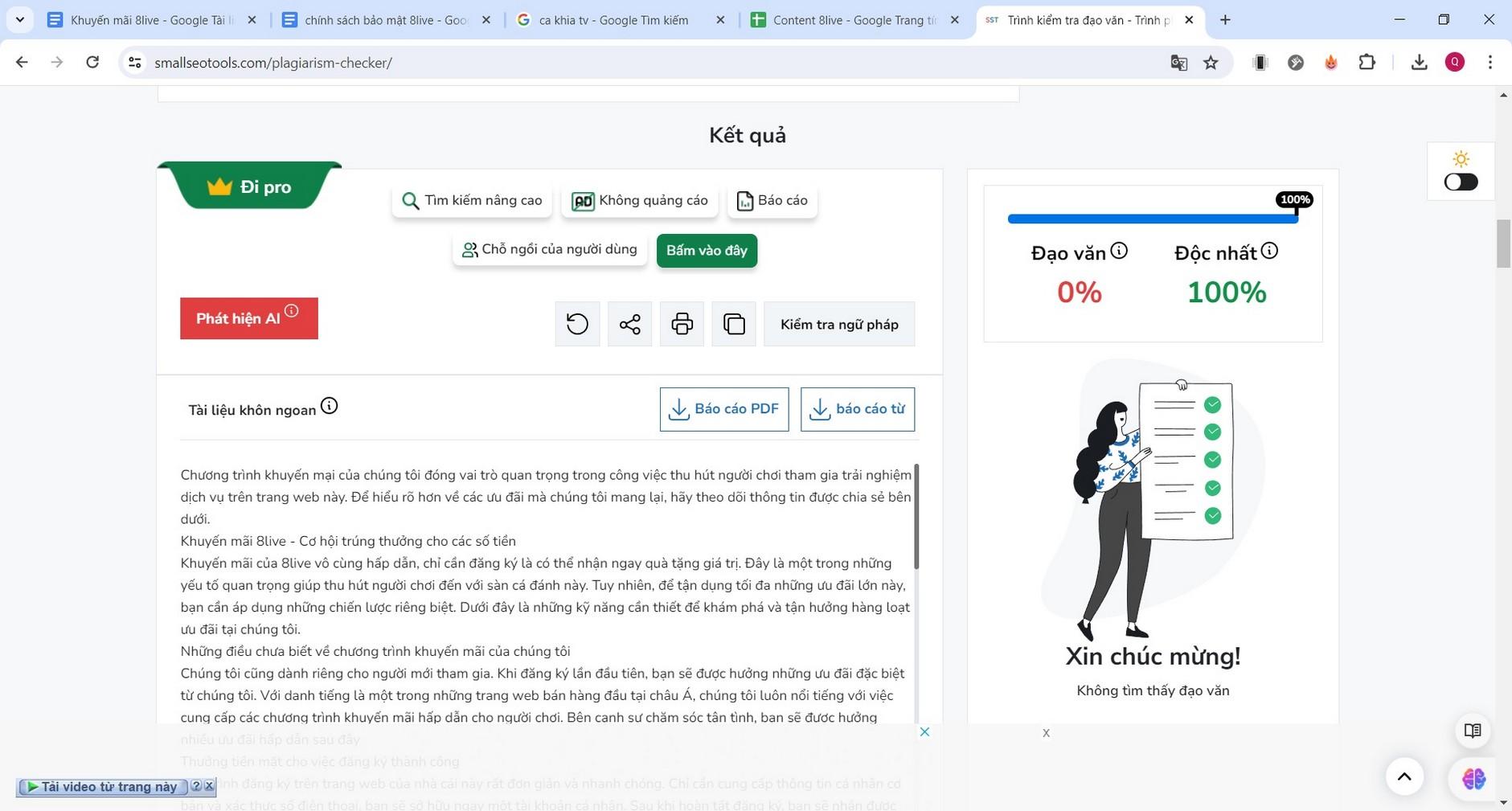
Task: Expand the tab search dropdown arrow
Action: pyautogui.click(x=19, y=19)
